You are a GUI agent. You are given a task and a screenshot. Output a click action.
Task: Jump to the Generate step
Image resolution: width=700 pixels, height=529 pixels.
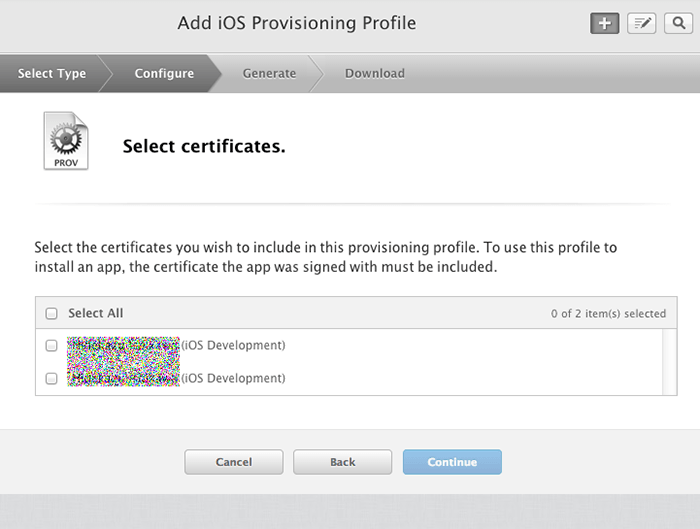click(269, 73)
